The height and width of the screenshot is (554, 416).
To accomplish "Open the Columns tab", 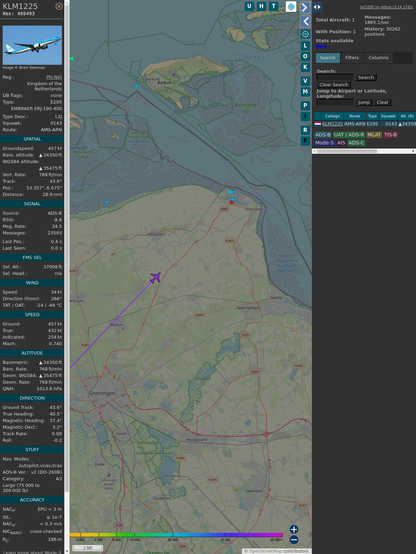I will [378, 58].
